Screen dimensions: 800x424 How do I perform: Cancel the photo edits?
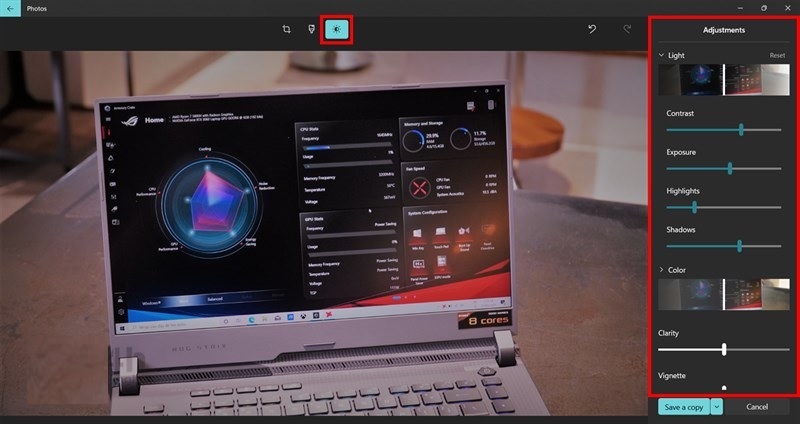coord(757,407)
